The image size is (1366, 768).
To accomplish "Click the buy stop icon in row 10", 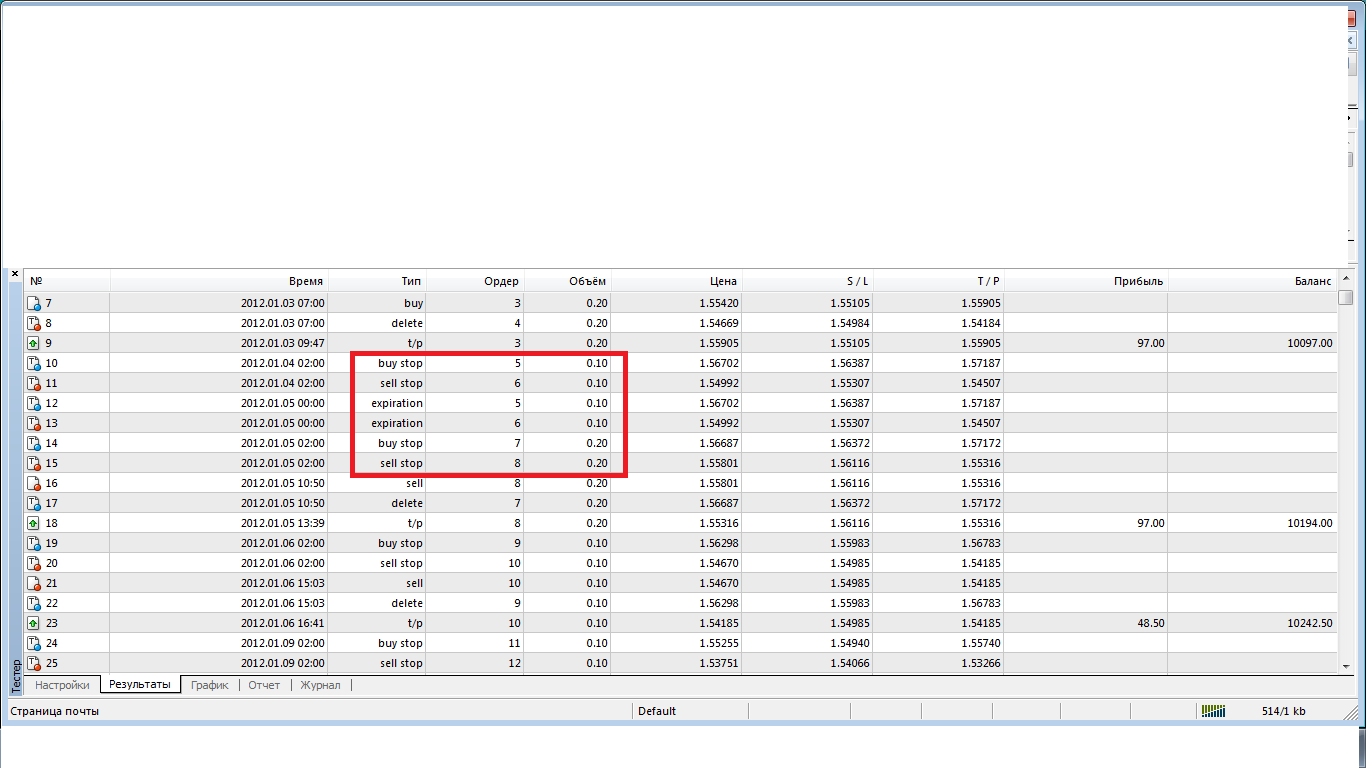I will click(34, 363).
